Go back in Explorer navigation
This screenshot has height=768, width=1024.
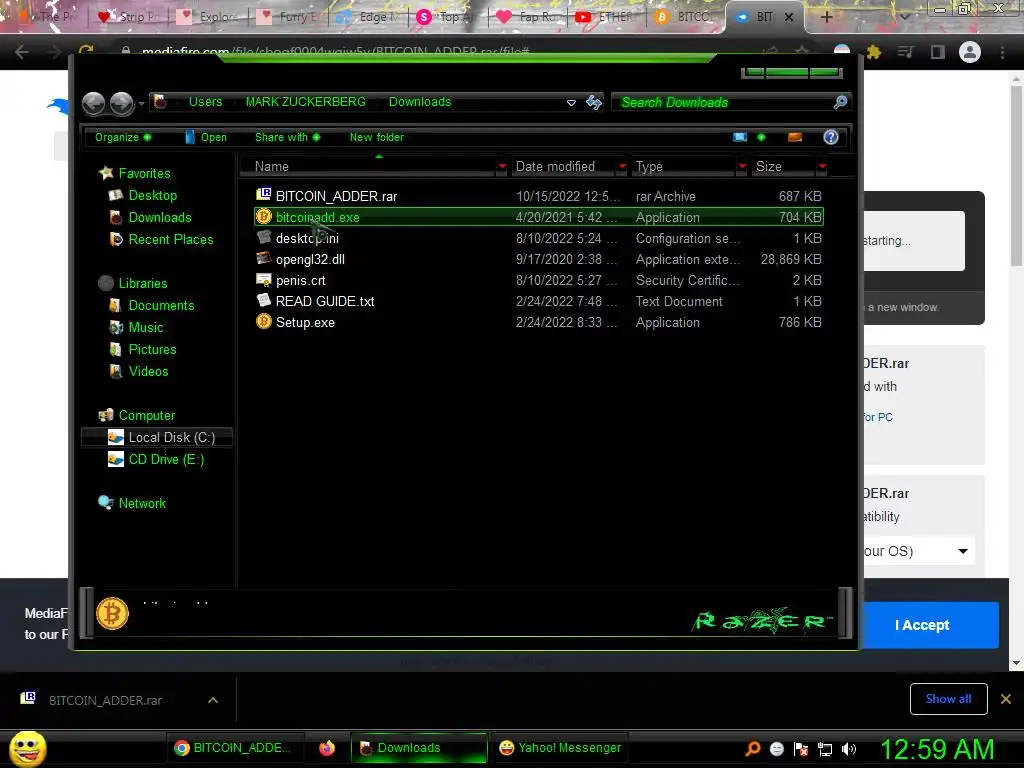click(94, 103)
